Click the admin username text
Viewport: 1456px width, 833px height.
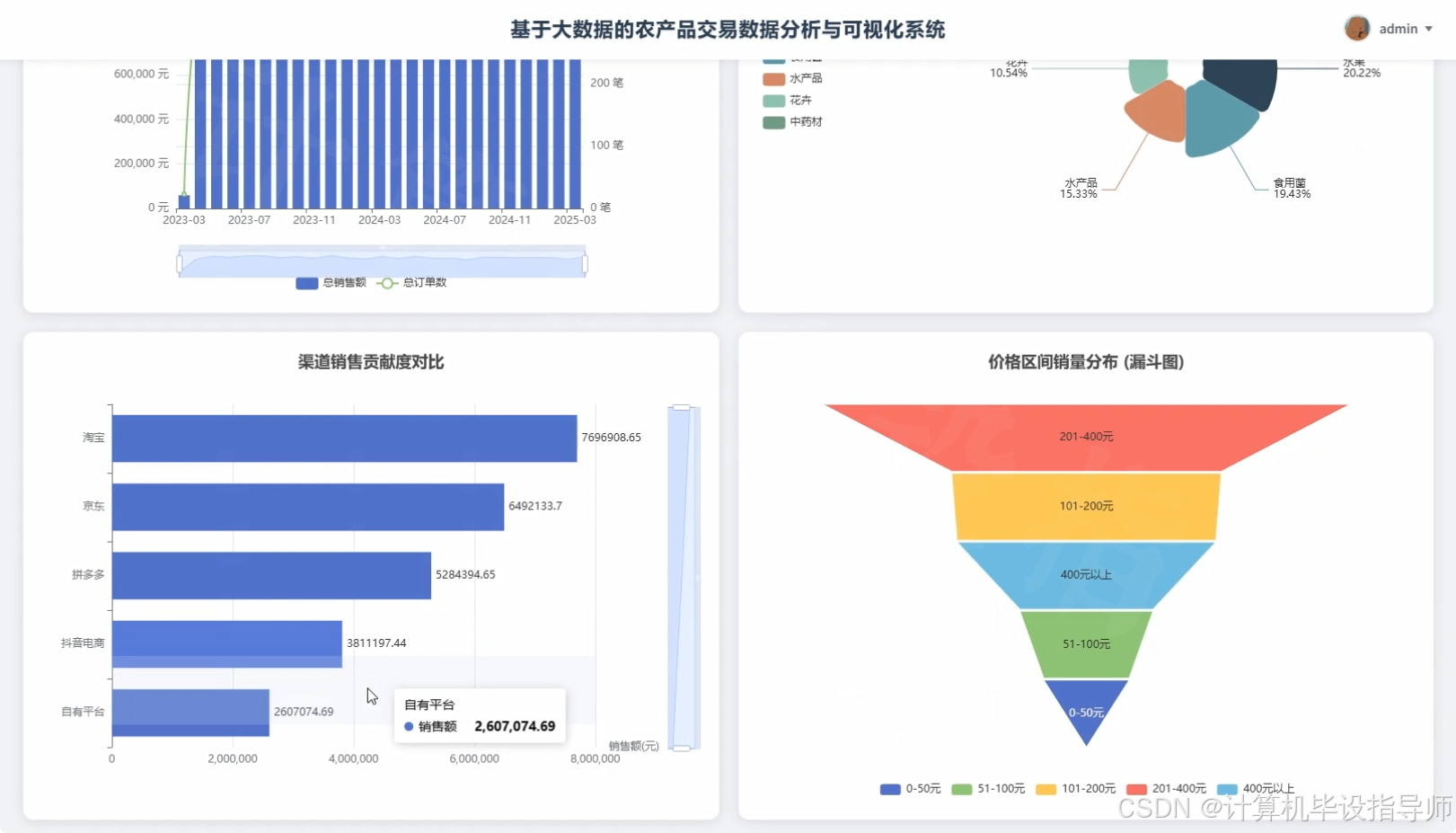tap(1398, 29)
